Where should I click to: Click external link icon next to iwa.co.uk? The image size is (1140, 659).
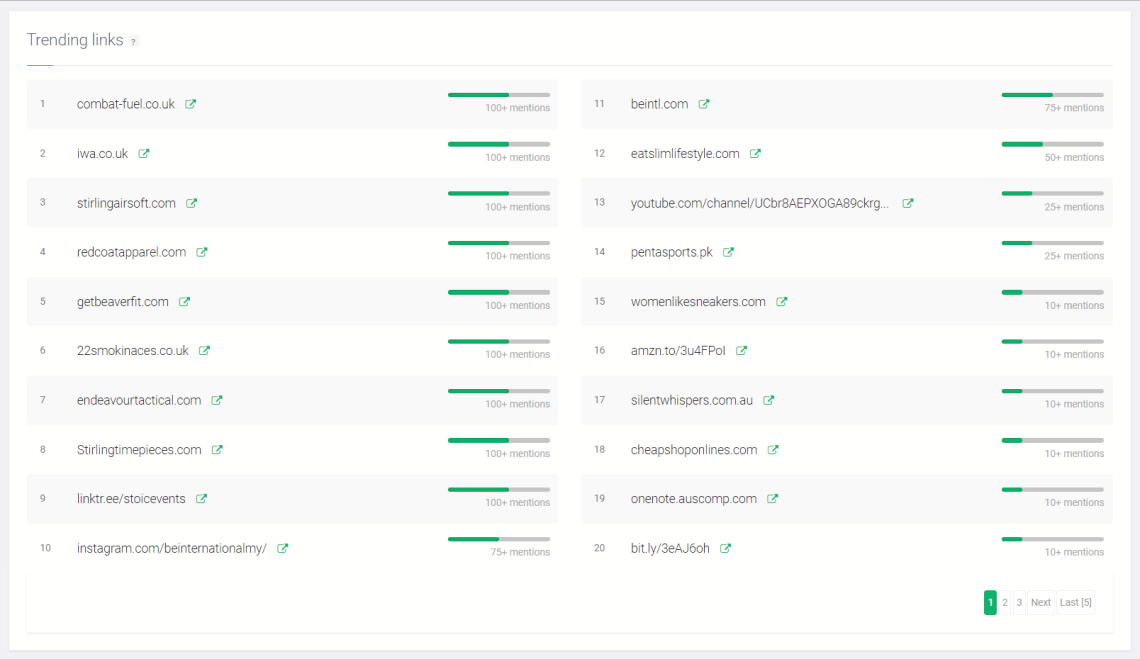click(x=144, y=154)
